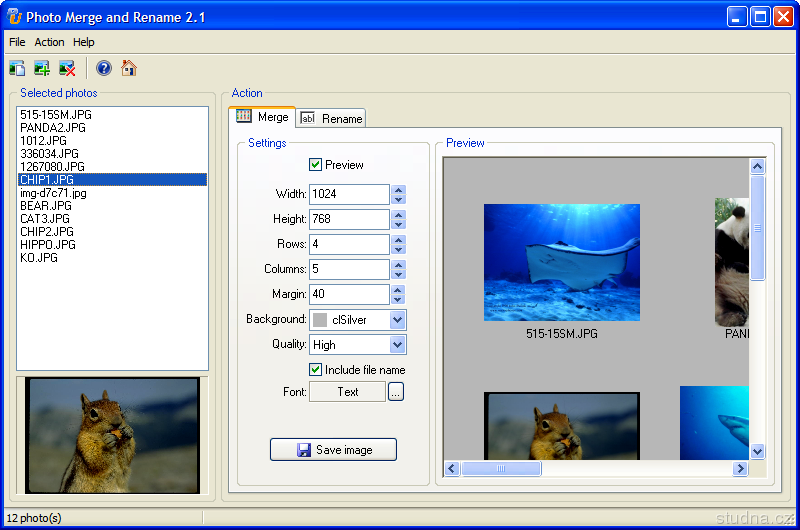This screenshot has height=530, width=800.
Task: Toggle Include file name checkbox
Action: click(315, 369)
